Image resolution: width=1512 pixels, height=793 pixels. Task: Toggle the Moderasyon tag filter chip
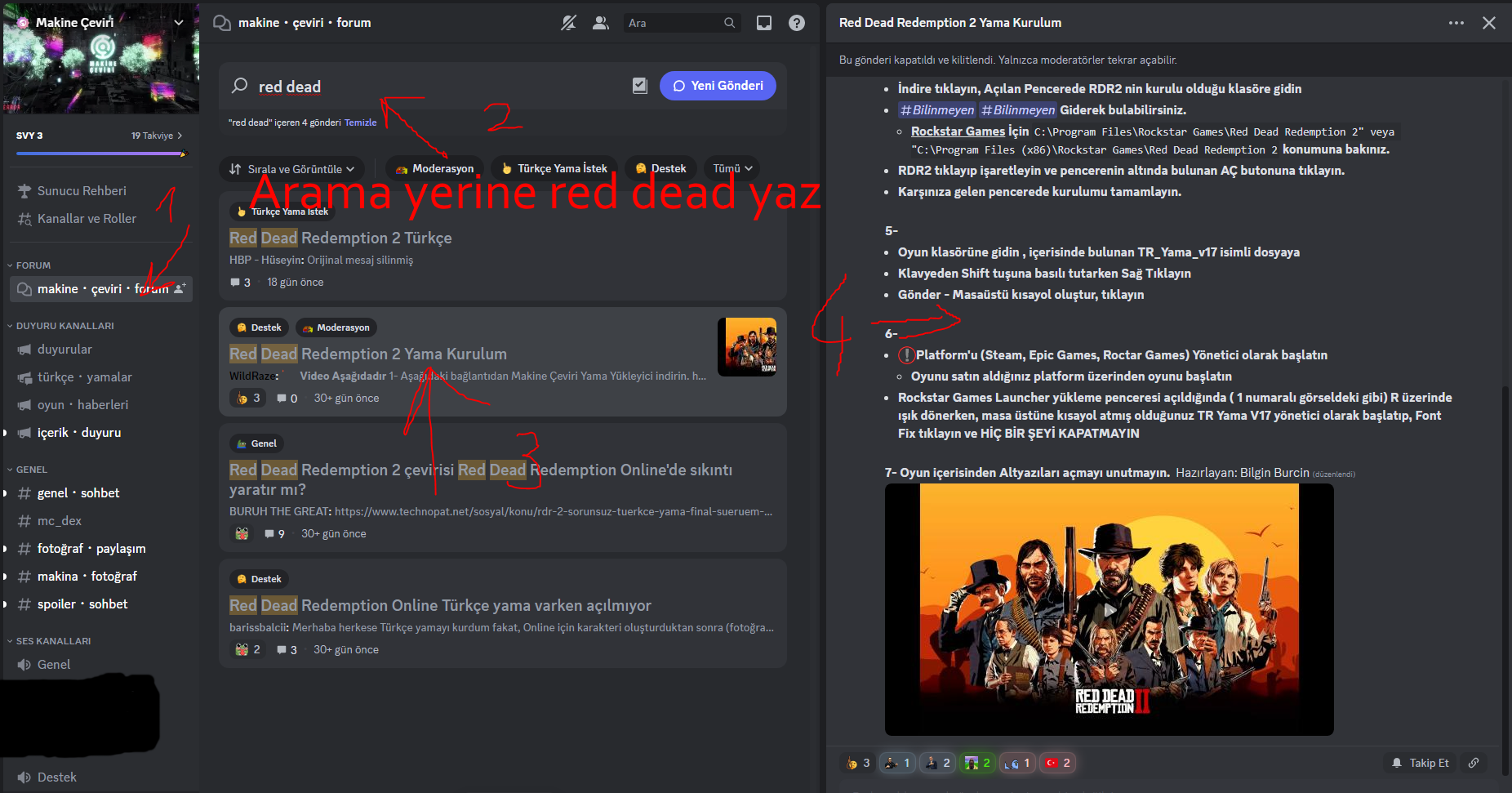coord(435,169)
